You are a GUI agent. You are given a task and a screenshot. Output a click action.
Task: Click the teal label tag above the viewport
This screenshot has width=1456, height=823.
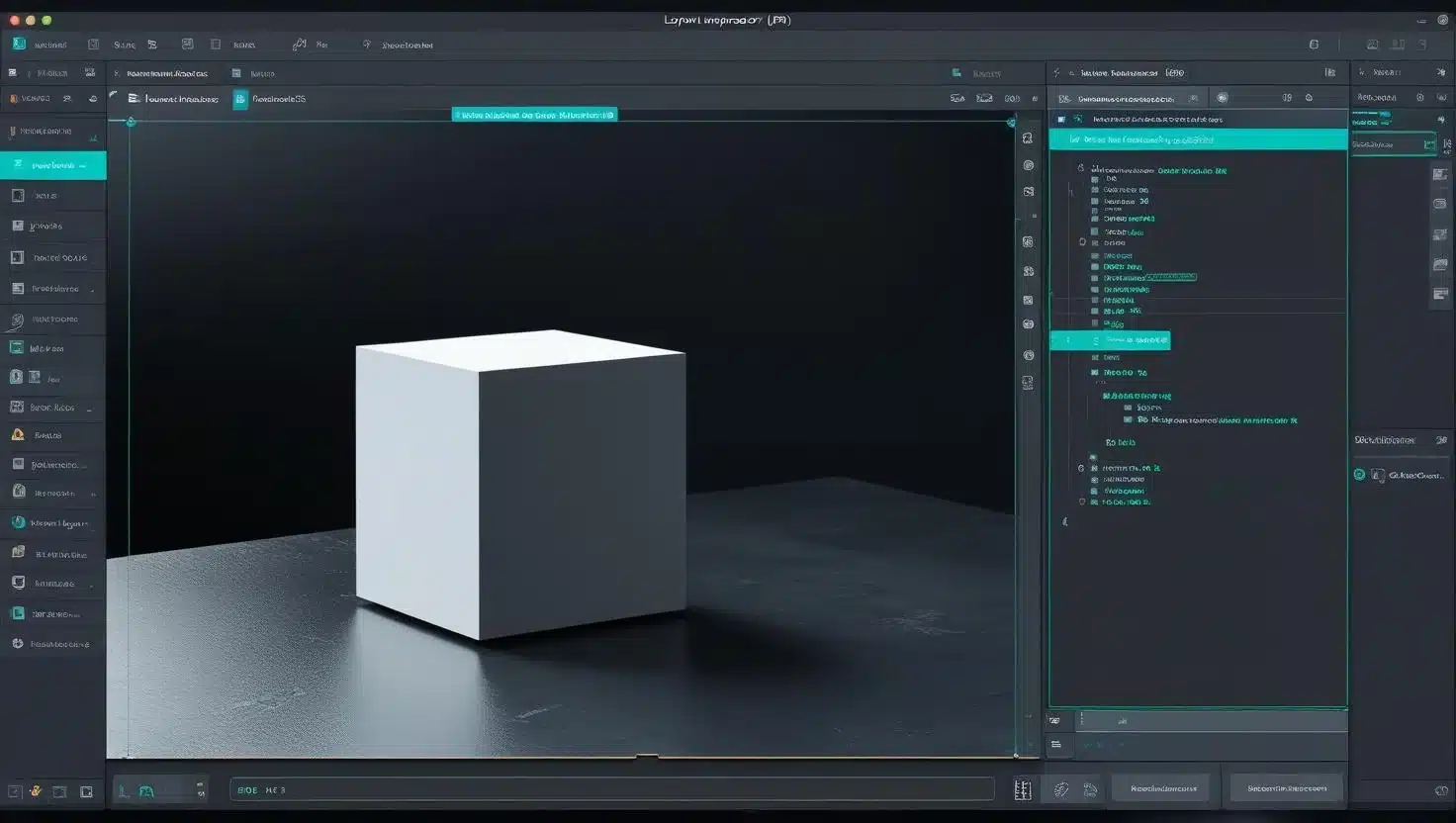(534, 115)
